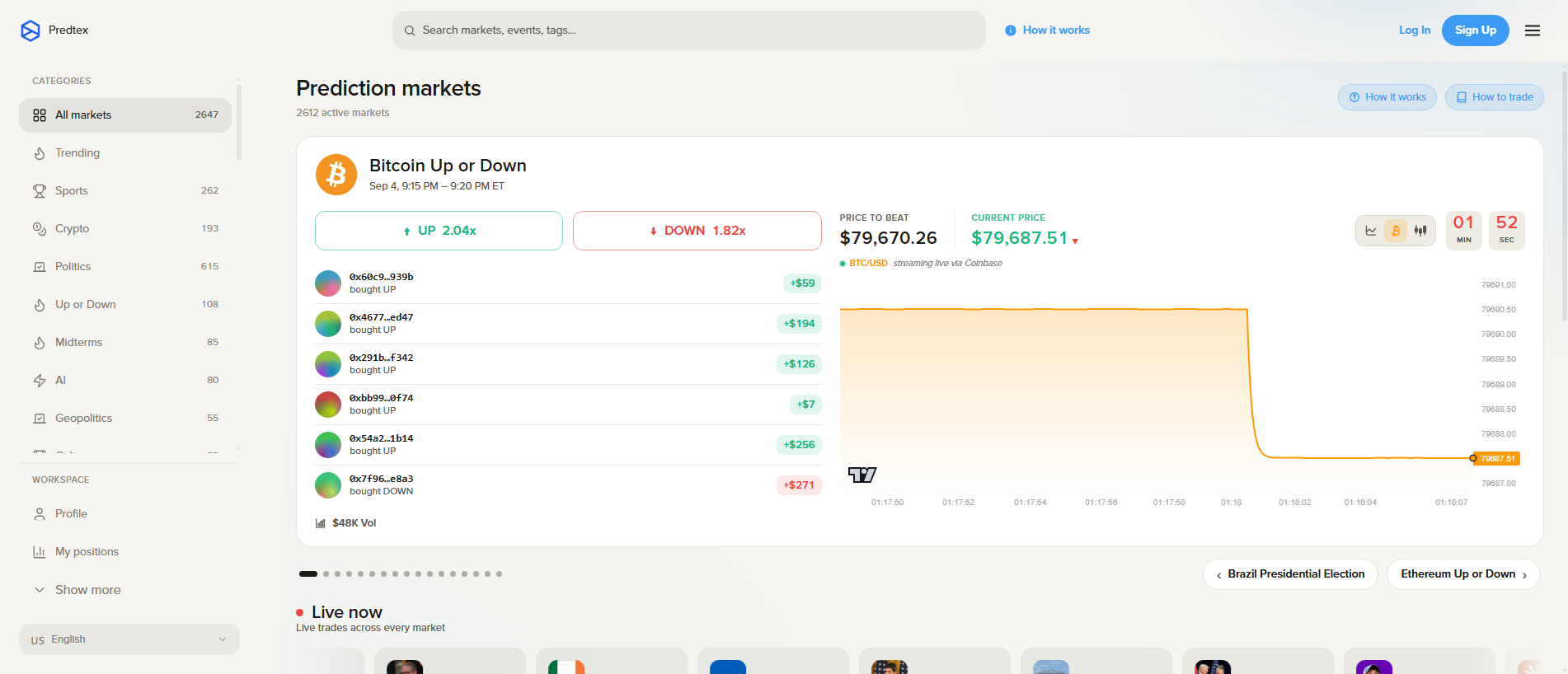Click the orange Bitcoin logo on the market card
1568x674 pixels.
[x=336, y=175]
